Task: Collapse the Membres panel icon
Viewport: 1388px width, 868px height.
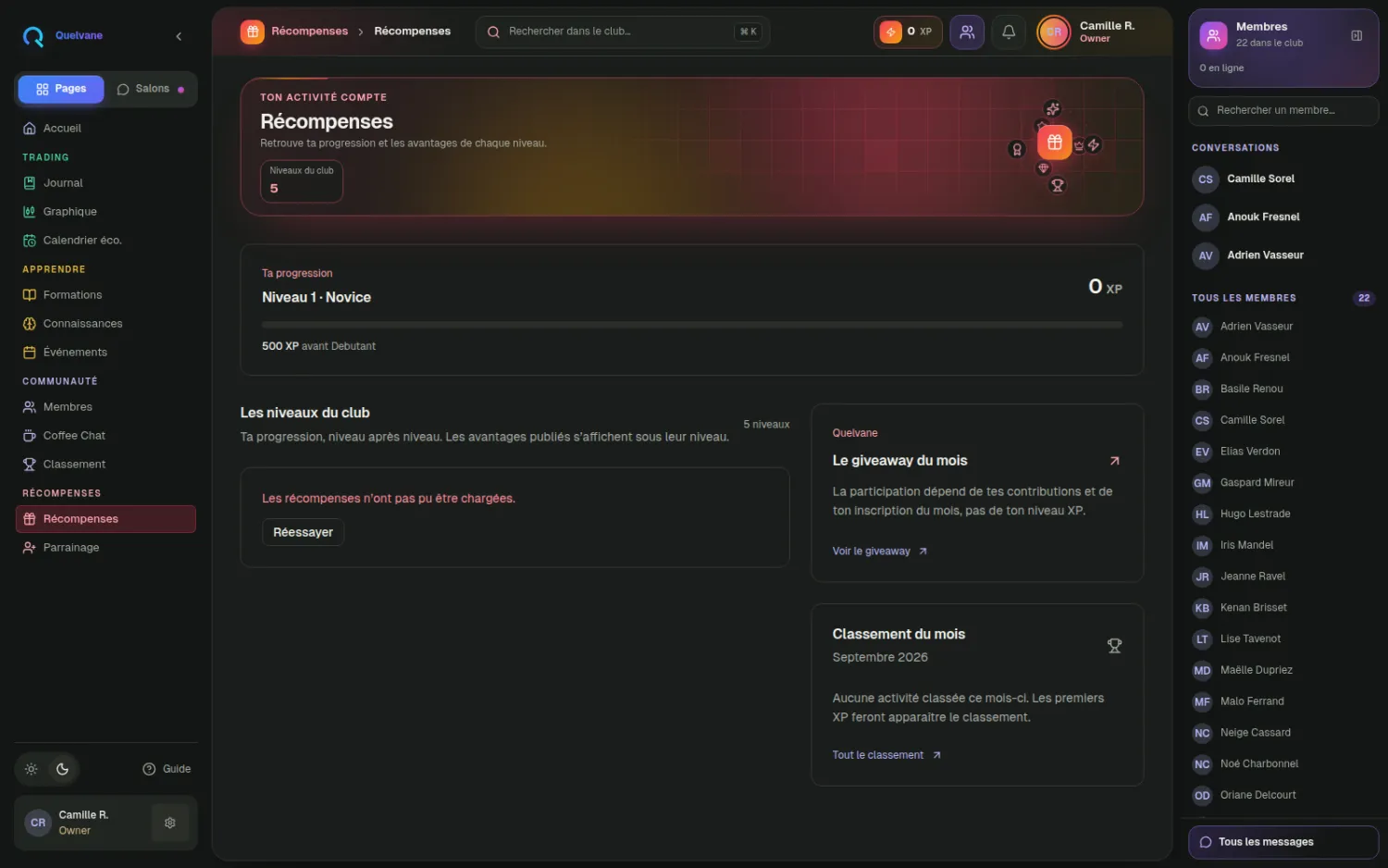Action: coord(1357,35)
